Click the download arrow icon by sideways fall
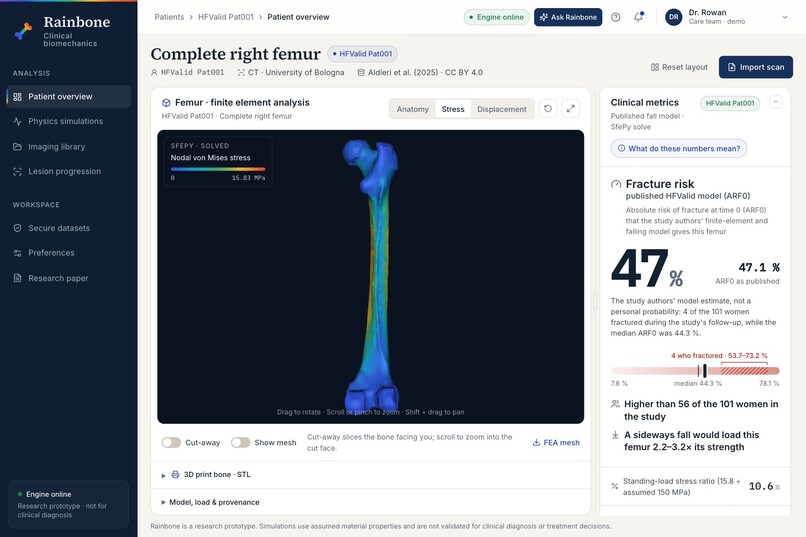The height and width of the screenshot is (537, 806). 615,435
